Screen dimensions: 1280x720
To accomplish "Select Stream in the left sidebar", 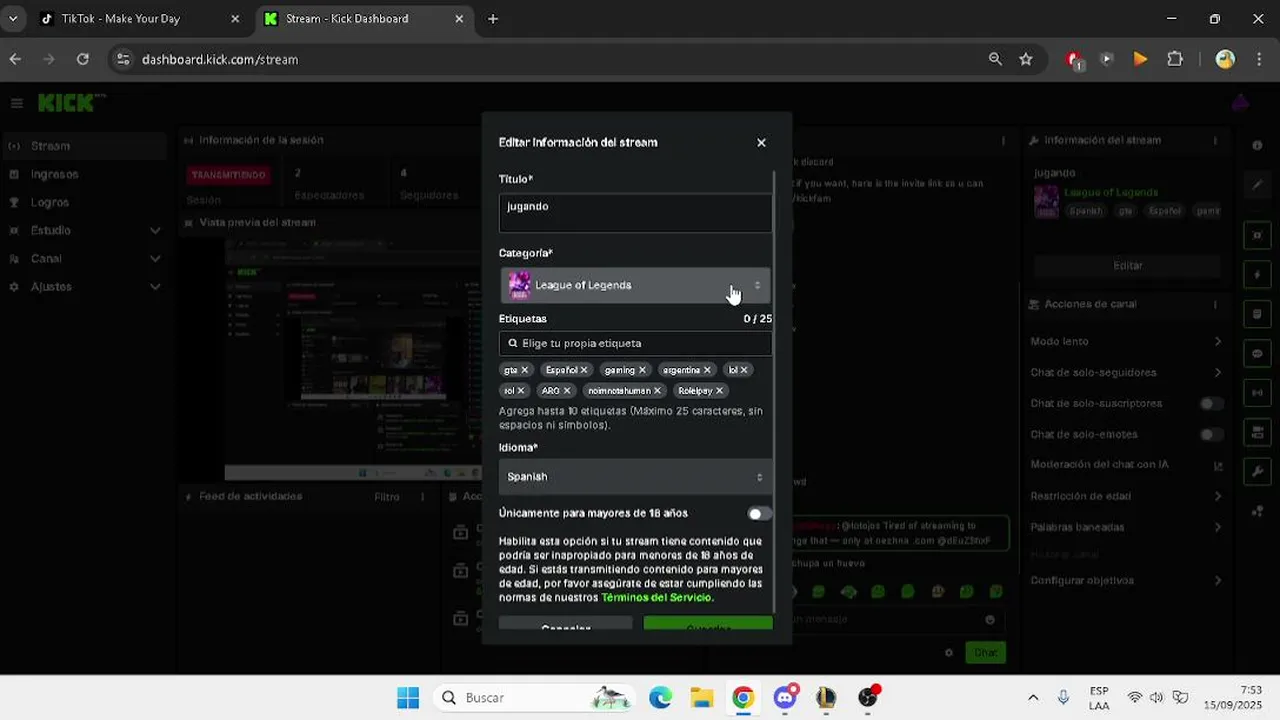I will (x=83, y=146).
